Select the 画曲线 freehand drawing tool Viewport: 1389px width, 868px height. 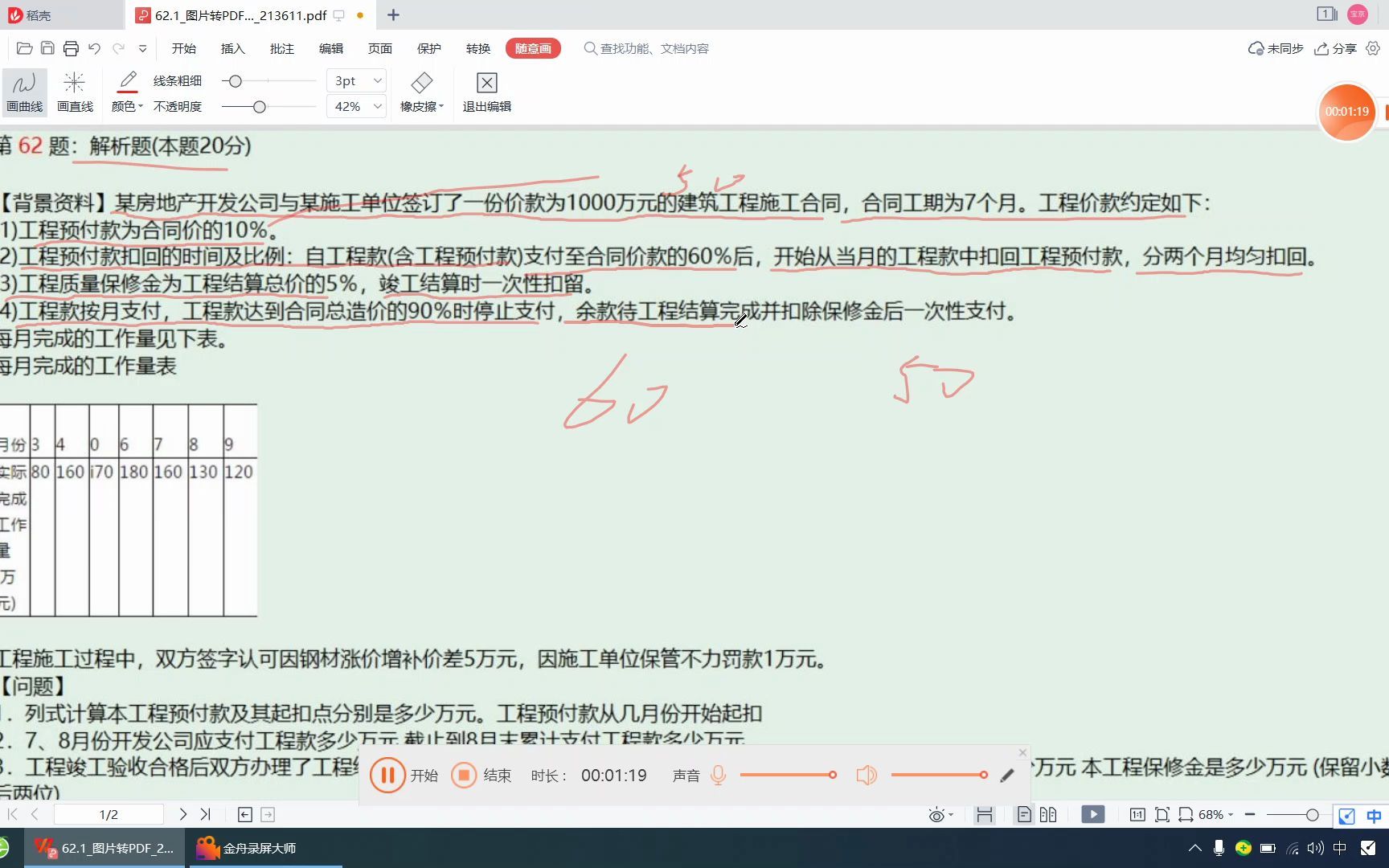pos(24,91)
